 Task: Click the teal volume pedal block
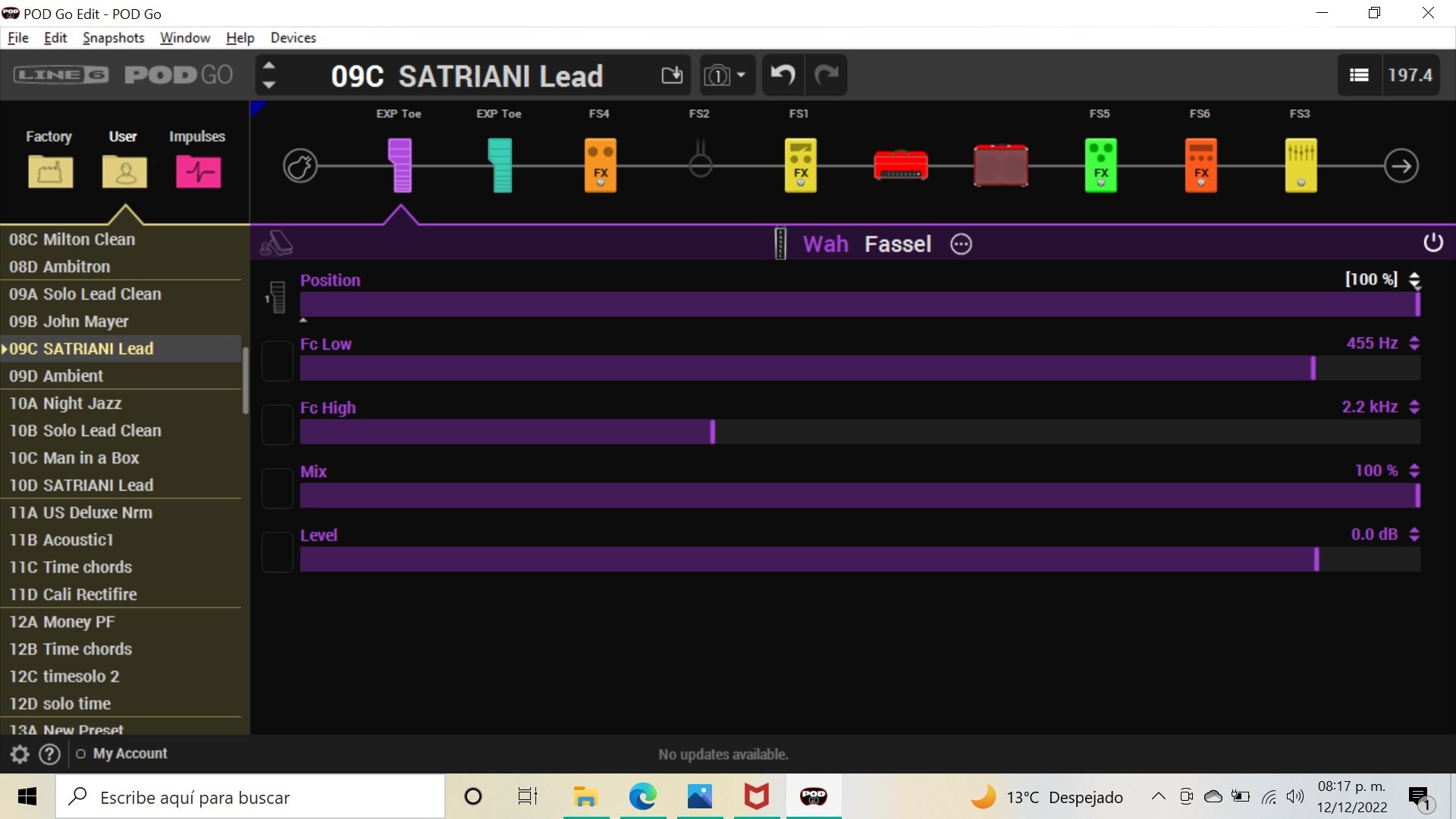[x=500, y=165]
